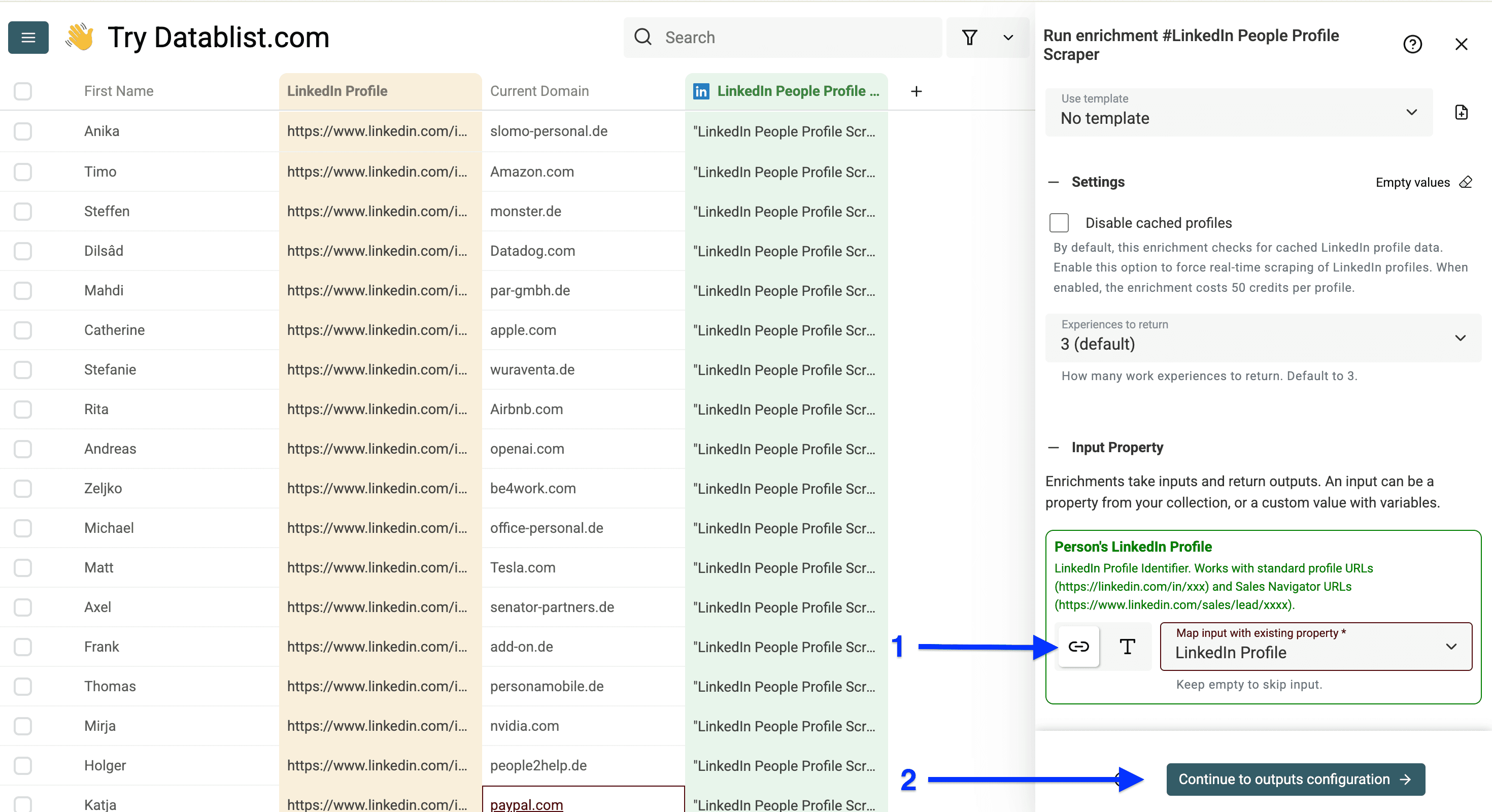Image resolution: width=1492 pixels, height=812 pixels.
Task: Select all rows with the header checkbox
Action: coord(23,91)
